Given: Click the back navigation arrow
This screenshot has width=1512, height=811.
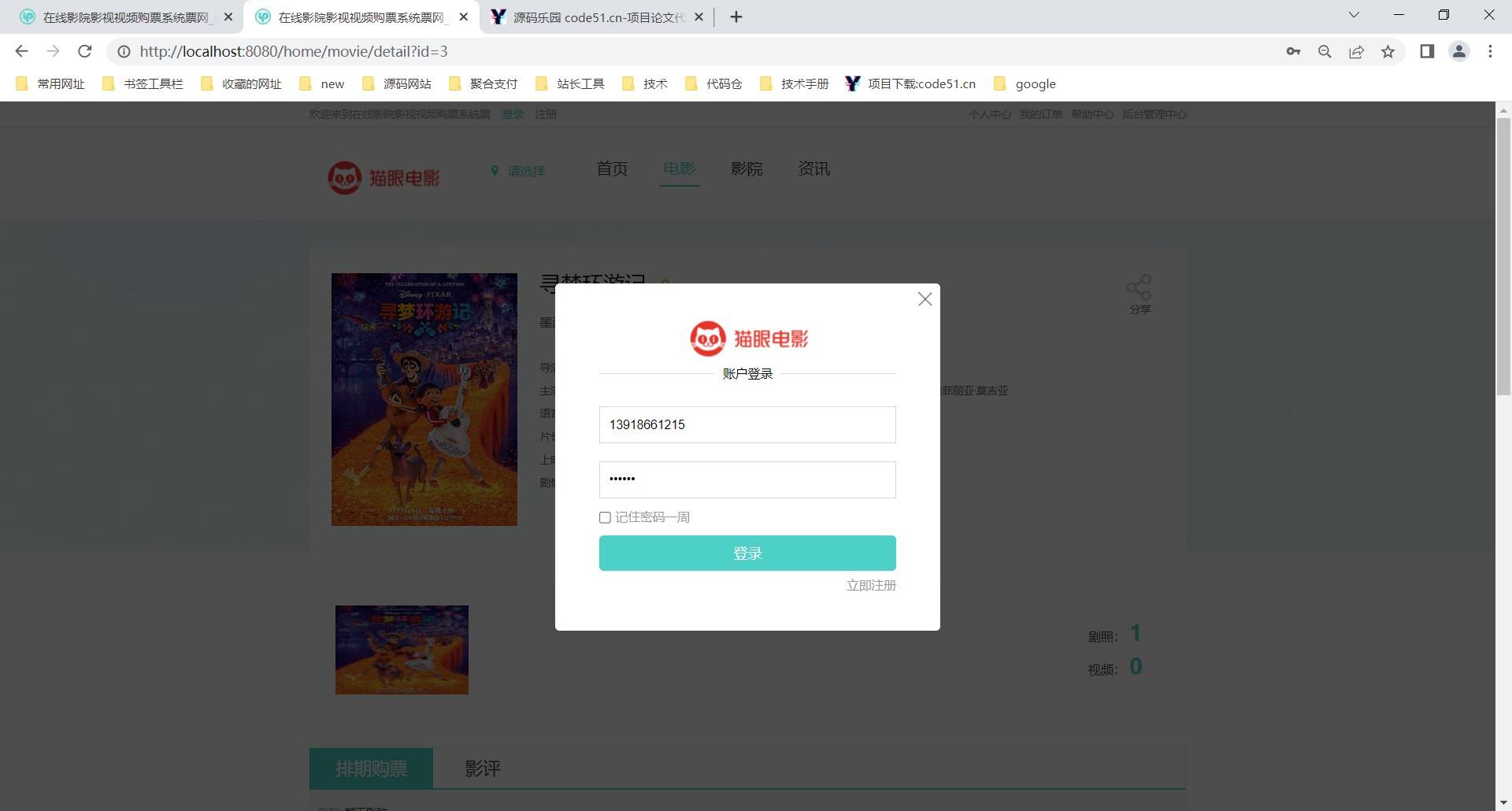Looking at the screenshot, I should click(x=21, y=51).
